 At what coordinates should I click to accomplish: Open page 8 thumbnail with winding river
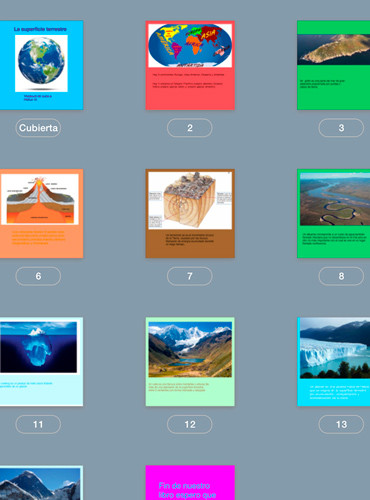click(334, 213)
